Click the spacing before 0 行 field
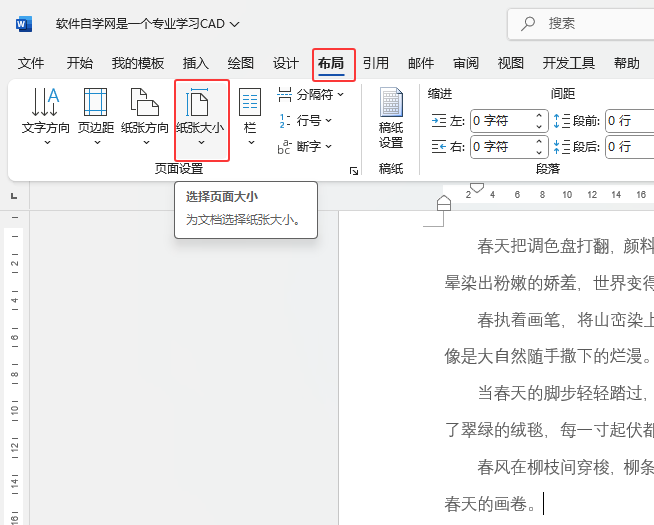This screenshot has width=654, height=525. click(x=630, y=121)
